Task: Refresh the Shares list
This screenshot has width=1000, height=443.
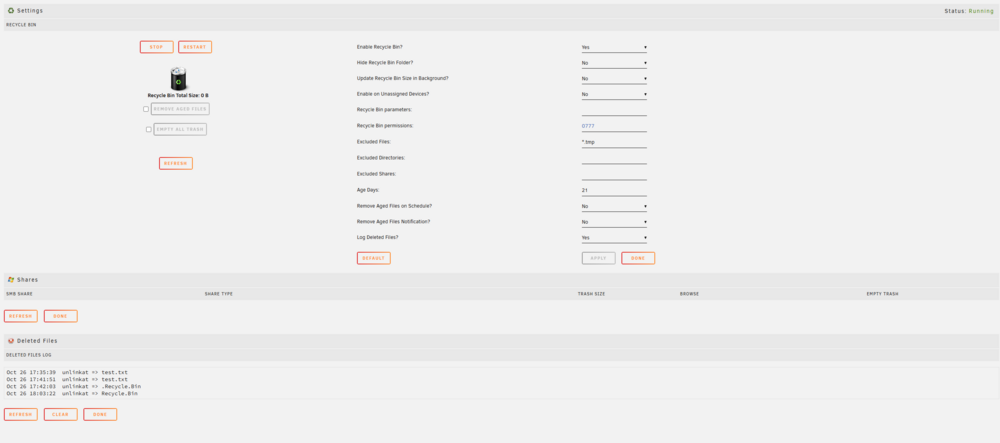Action: (x=21, y=316)
